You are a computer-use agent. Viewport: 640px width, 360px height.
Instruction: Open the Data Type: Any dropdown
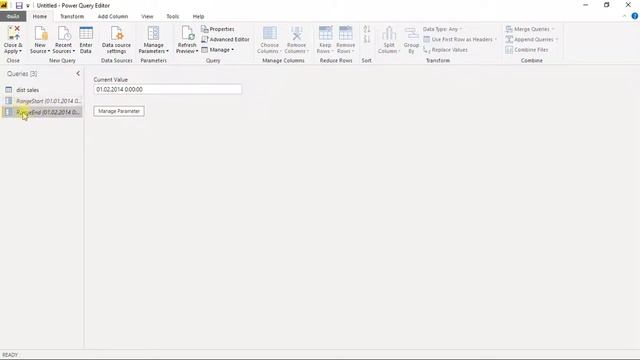click(442, 29)
